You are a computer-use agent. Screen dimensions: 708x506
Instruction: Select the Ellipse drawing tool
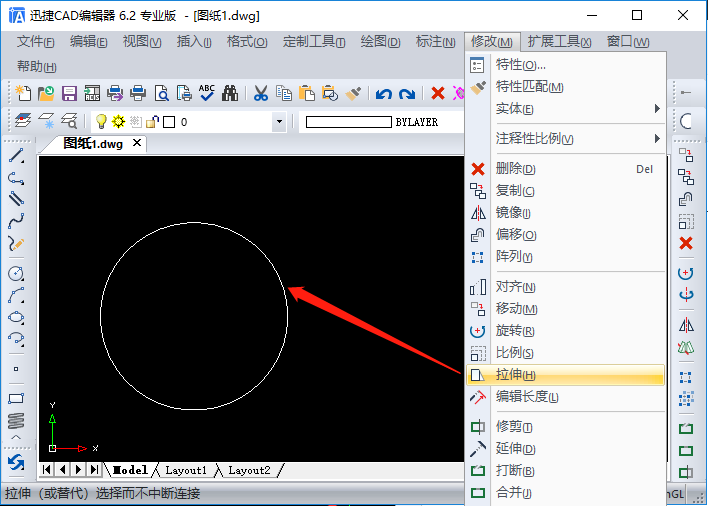click(x=16, y=317)
